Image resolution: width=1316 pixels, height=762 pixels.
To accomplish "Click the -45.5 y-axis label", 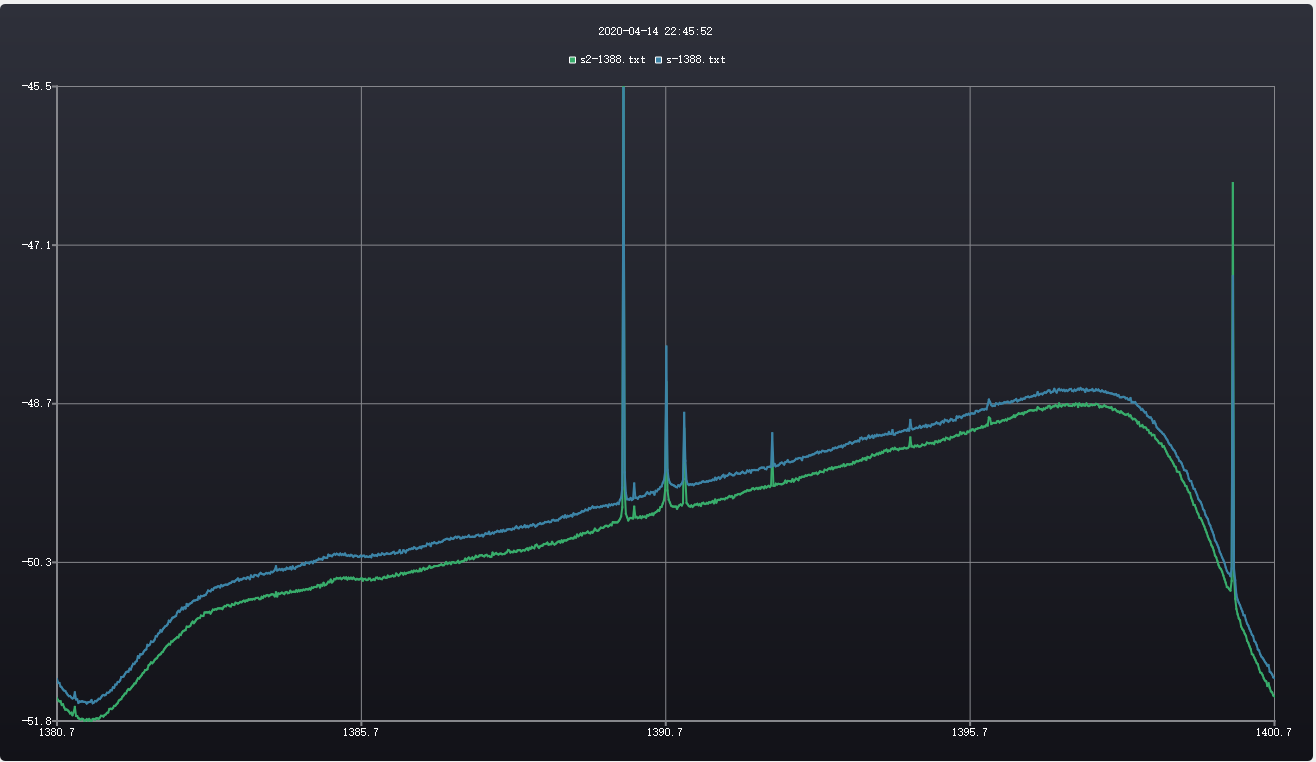I will point(37,87).
